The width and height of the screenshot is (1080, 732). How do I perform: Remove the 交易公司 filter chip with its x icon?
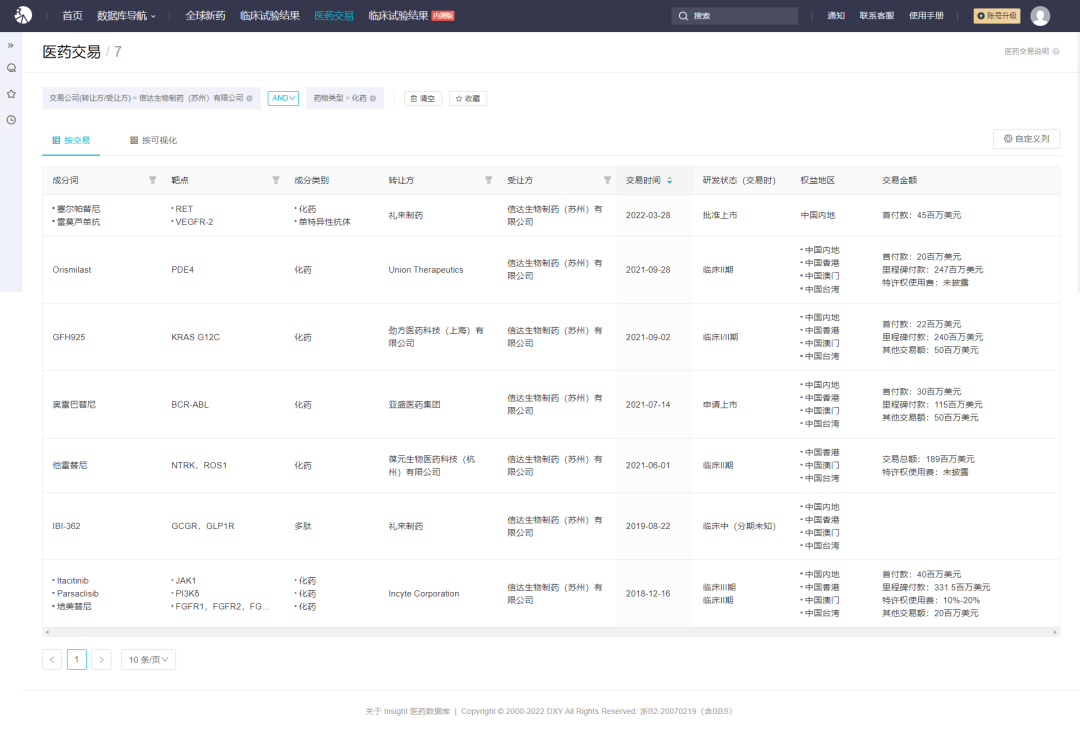tap(249, 98)
